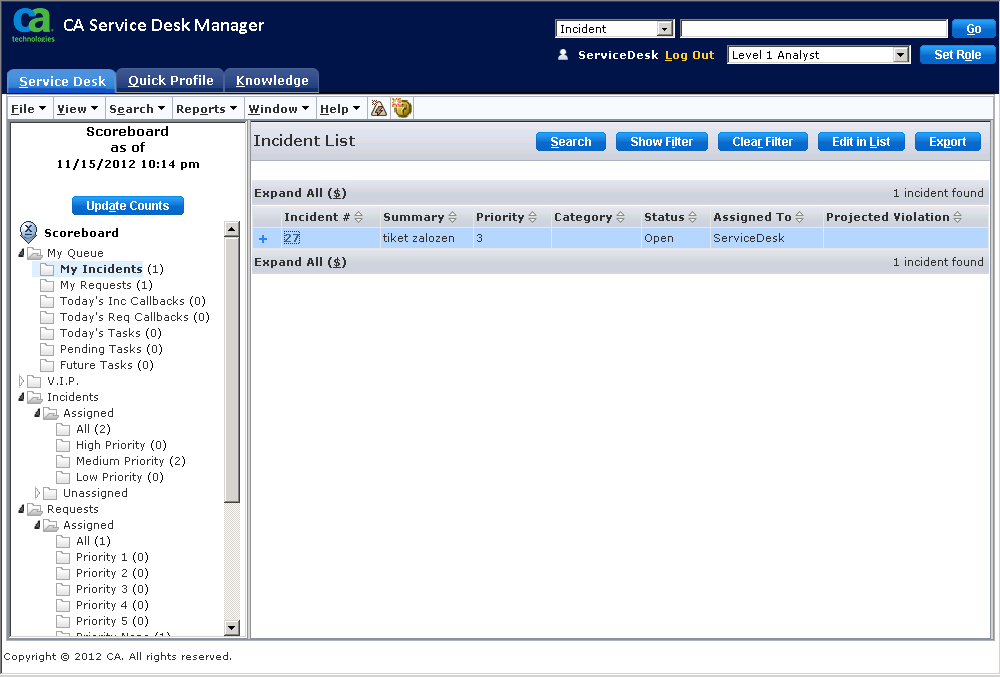This screenshot has width=1000, height=677.
Task: Click the Priority 1 folder icon
Action: pyautogui.click(x=63, y=557)
